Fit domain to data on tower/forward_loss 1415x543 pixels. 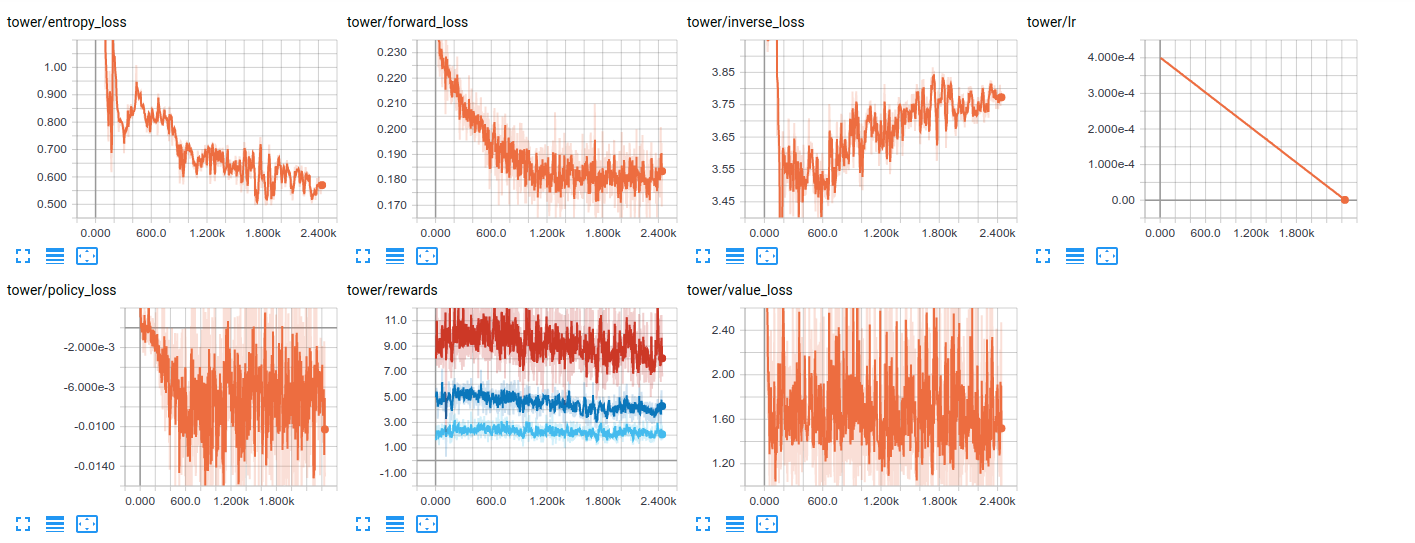click(427, 256)
